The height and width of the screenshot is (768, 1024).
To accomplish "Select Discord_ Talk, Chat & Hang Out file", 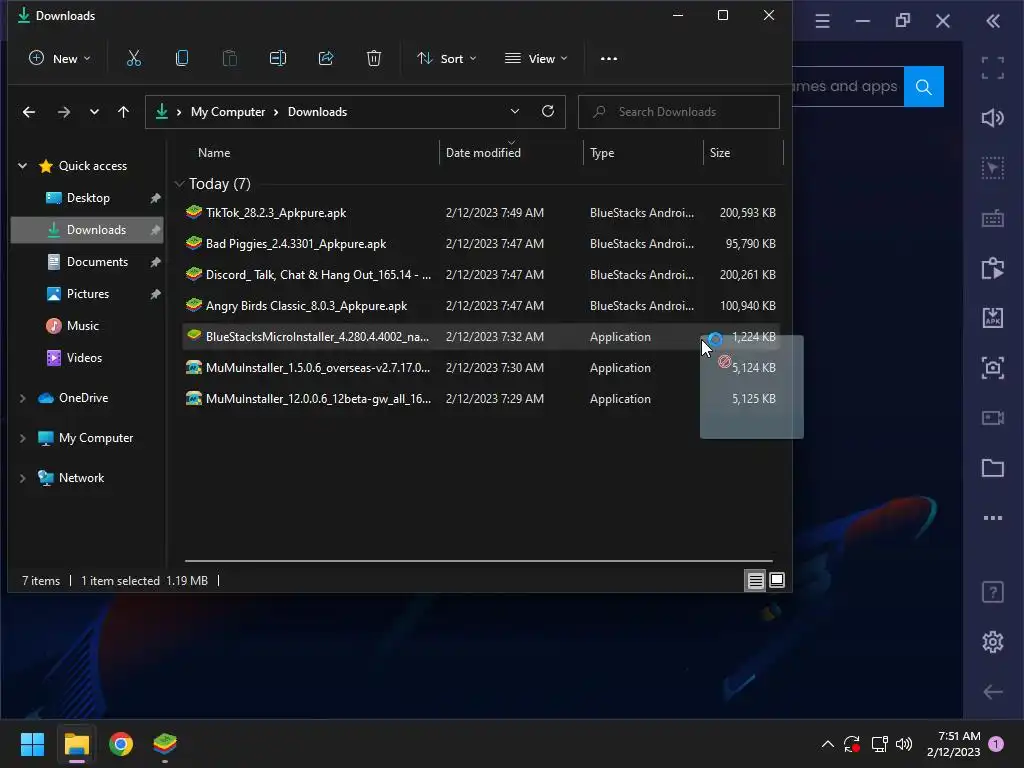I will (481, 275).
